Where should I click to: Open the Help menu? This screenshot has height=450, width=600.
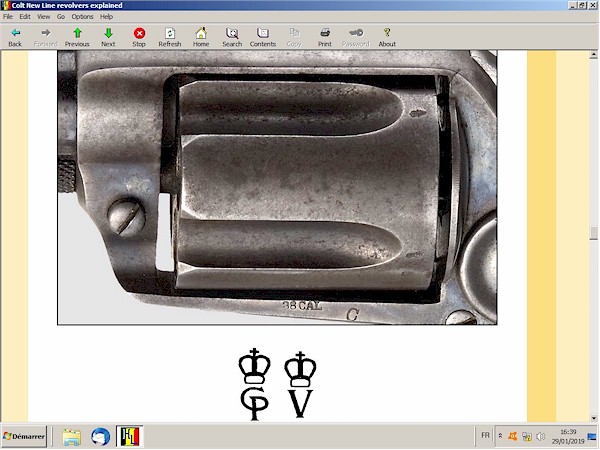(x=106, y=16)
